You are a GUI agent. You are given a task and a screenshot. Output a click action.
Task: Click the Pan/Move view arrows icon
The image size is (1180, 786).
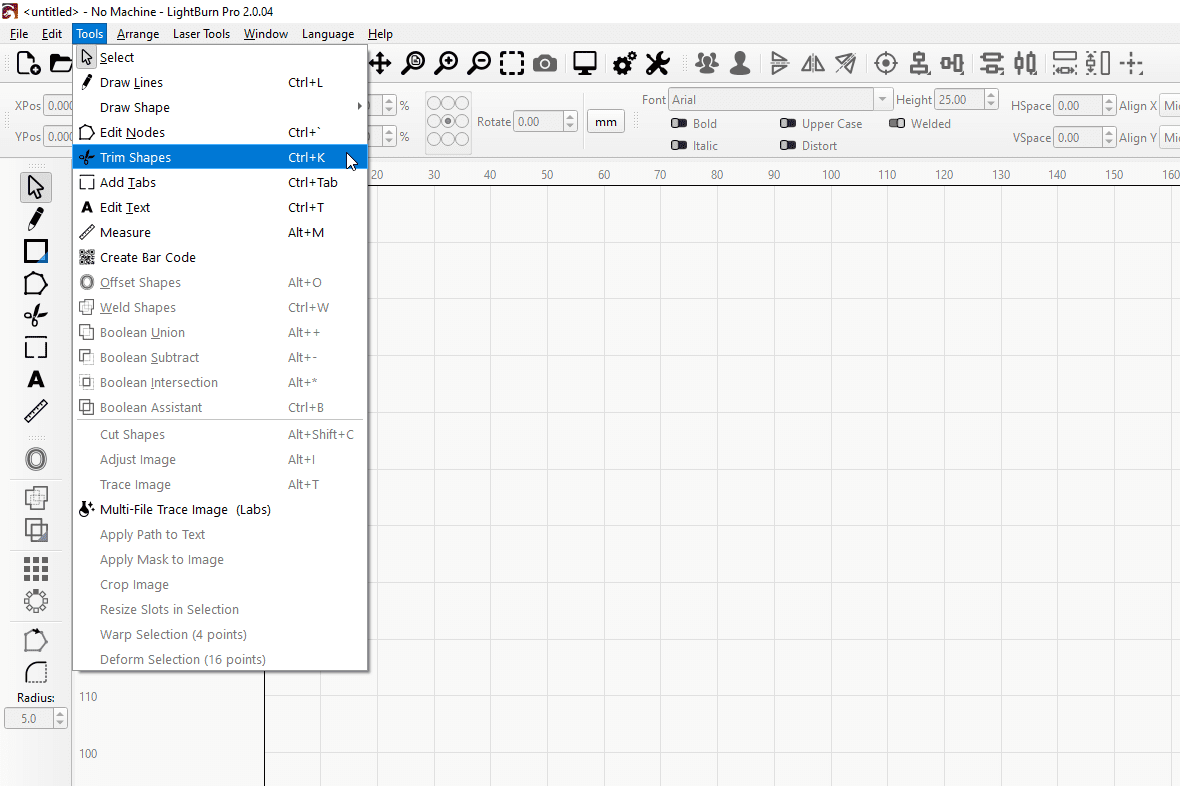pyautogui.click(x=380, y=63)
